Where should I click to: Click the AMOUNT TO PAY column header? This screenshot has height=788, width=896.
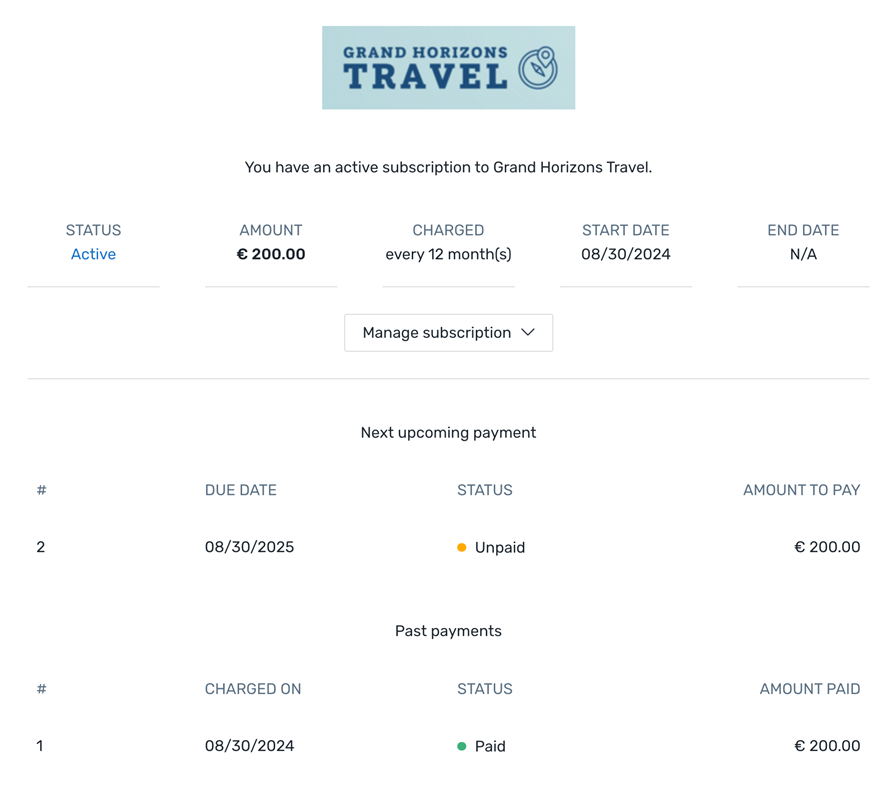click(x=801, y=490)
